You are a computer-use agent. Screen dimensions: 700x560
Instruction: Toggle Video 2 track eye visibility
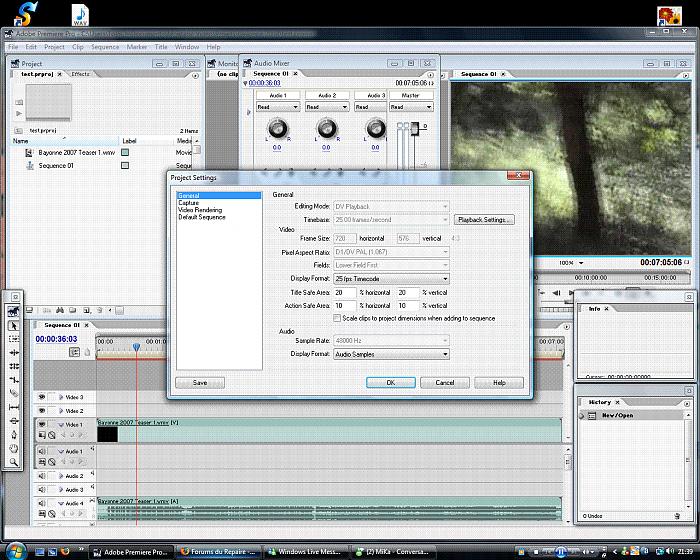pos(42,410)
